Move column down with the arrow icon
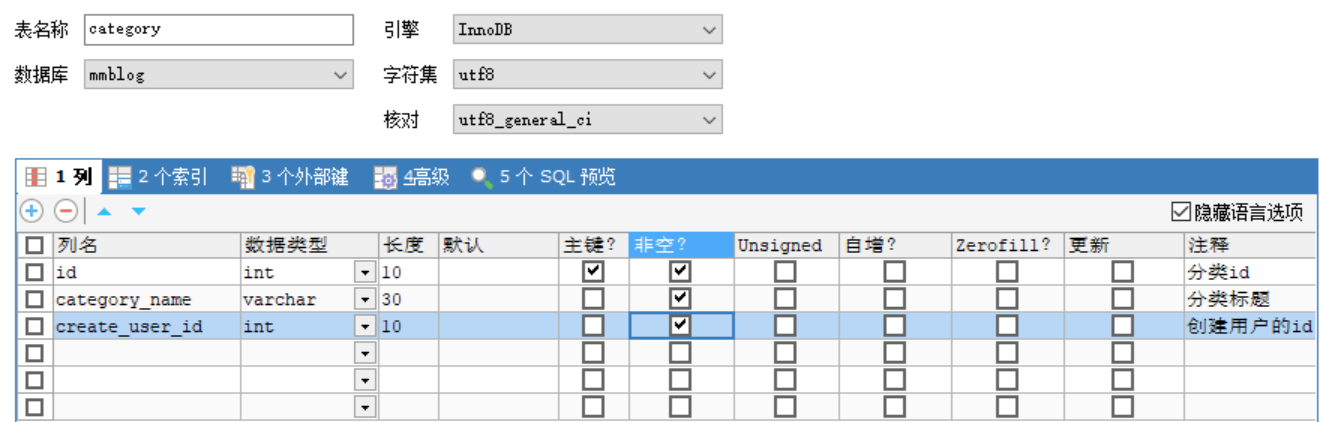The height and width of the screenshot is (422, 1320). point(138,211)
